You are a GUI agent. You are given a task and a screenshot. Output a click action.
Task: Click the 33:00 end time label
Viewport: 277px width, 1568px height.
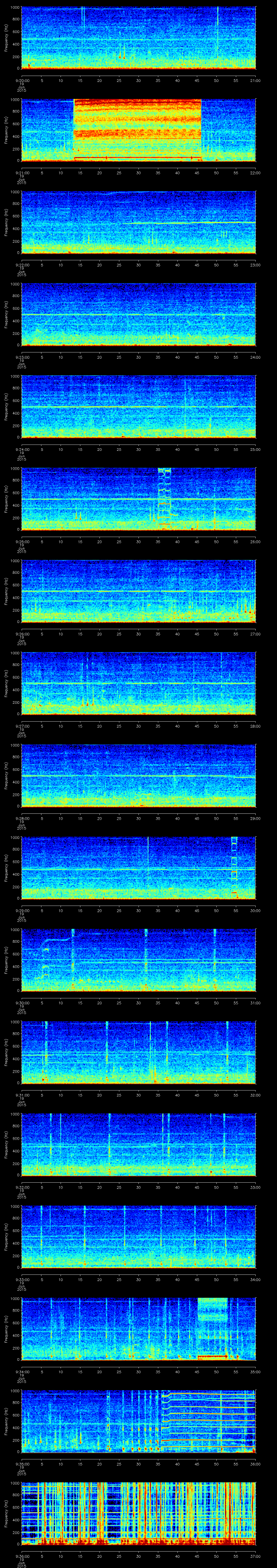tap(255, 1187)
